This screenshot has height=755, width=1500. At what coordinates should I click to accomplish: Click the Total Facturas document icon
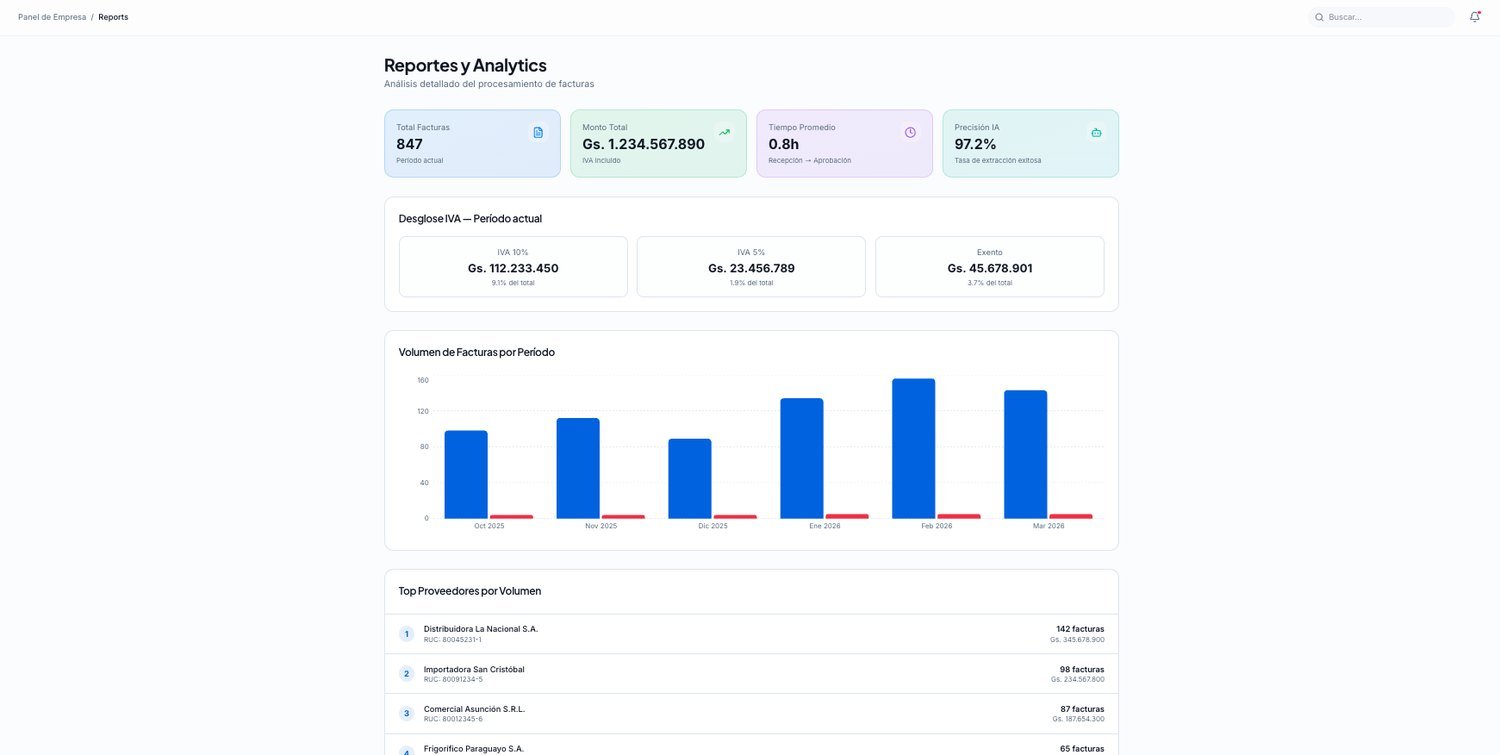pyautogui.click(x=538, y=132)
